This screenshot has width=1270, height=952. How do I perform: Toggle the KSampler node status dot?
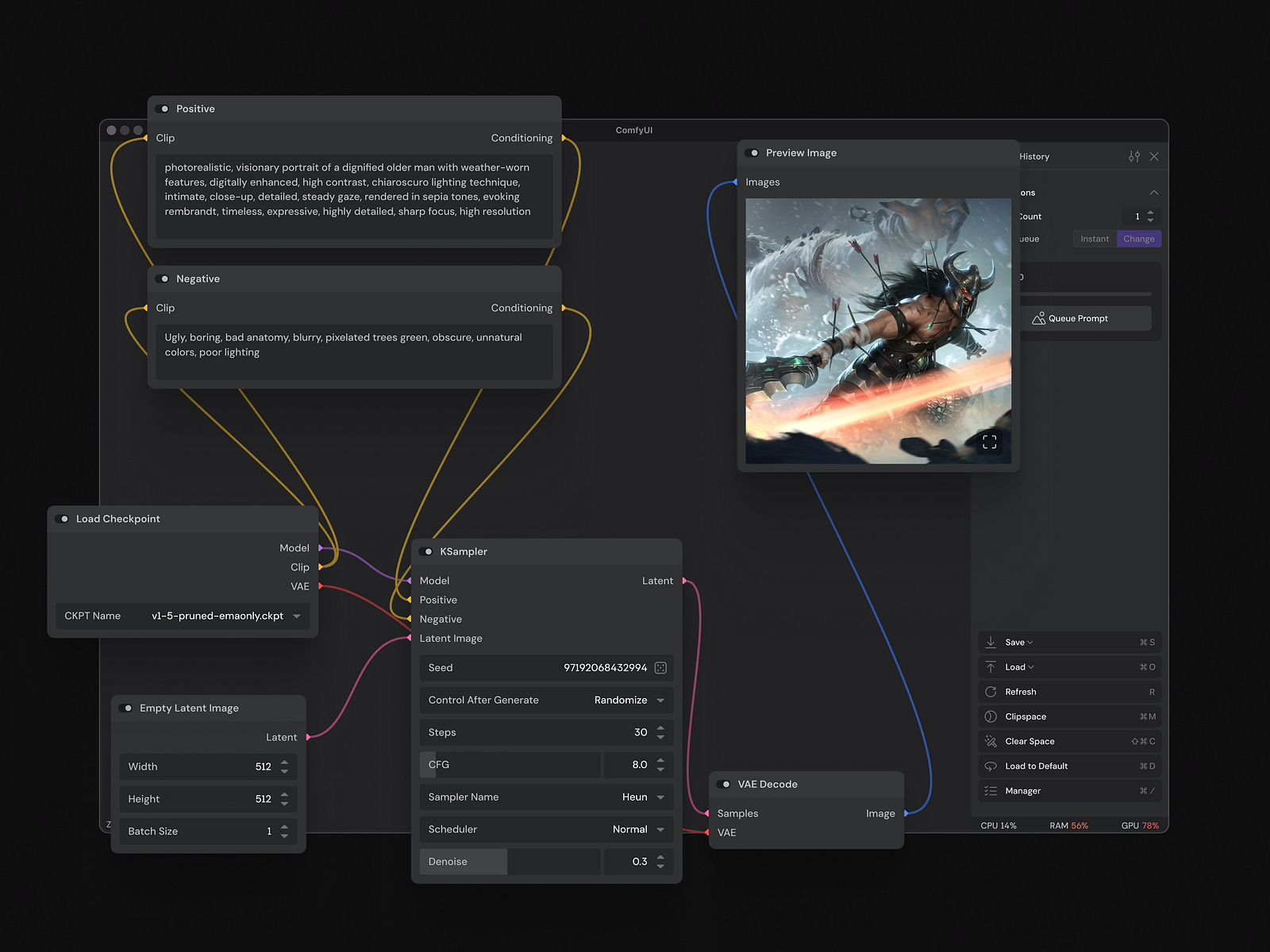click(428, 551)
